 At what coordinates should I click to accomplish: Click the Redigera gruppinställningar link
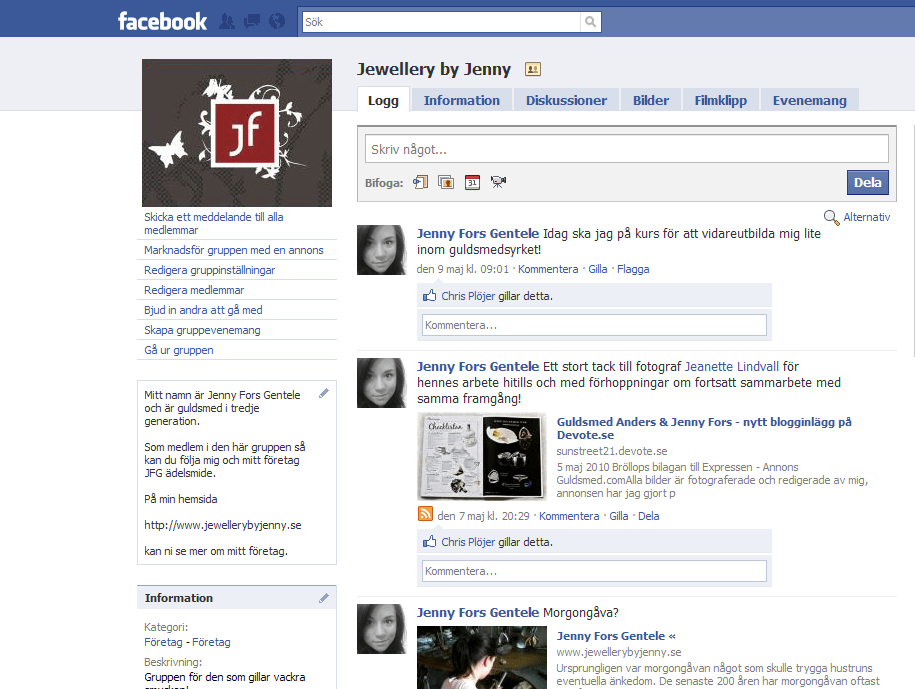coord(210,270)
